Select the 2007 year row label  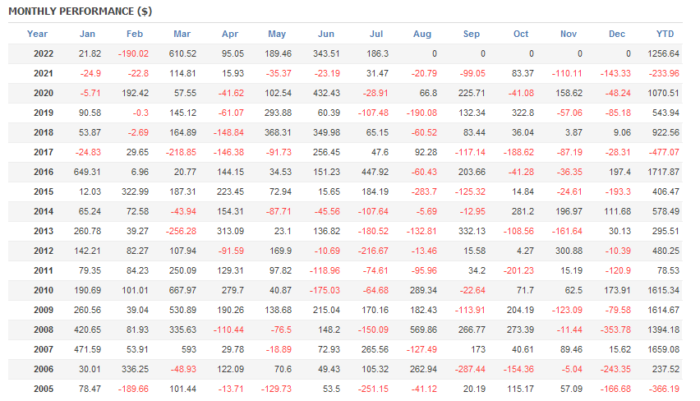point(43,349)
